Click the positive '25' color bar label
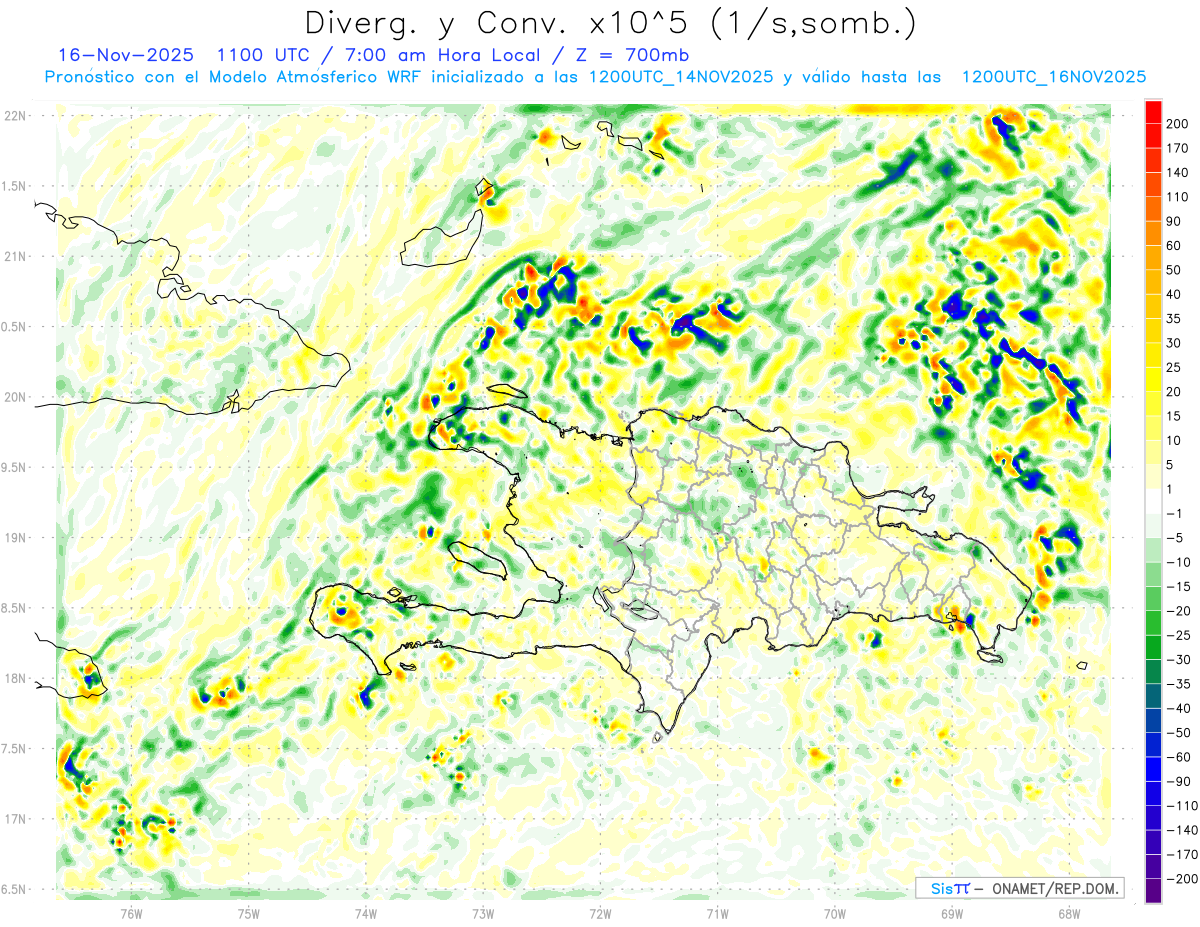This screenshot has height=927, width=1200. coord(1174,367)
